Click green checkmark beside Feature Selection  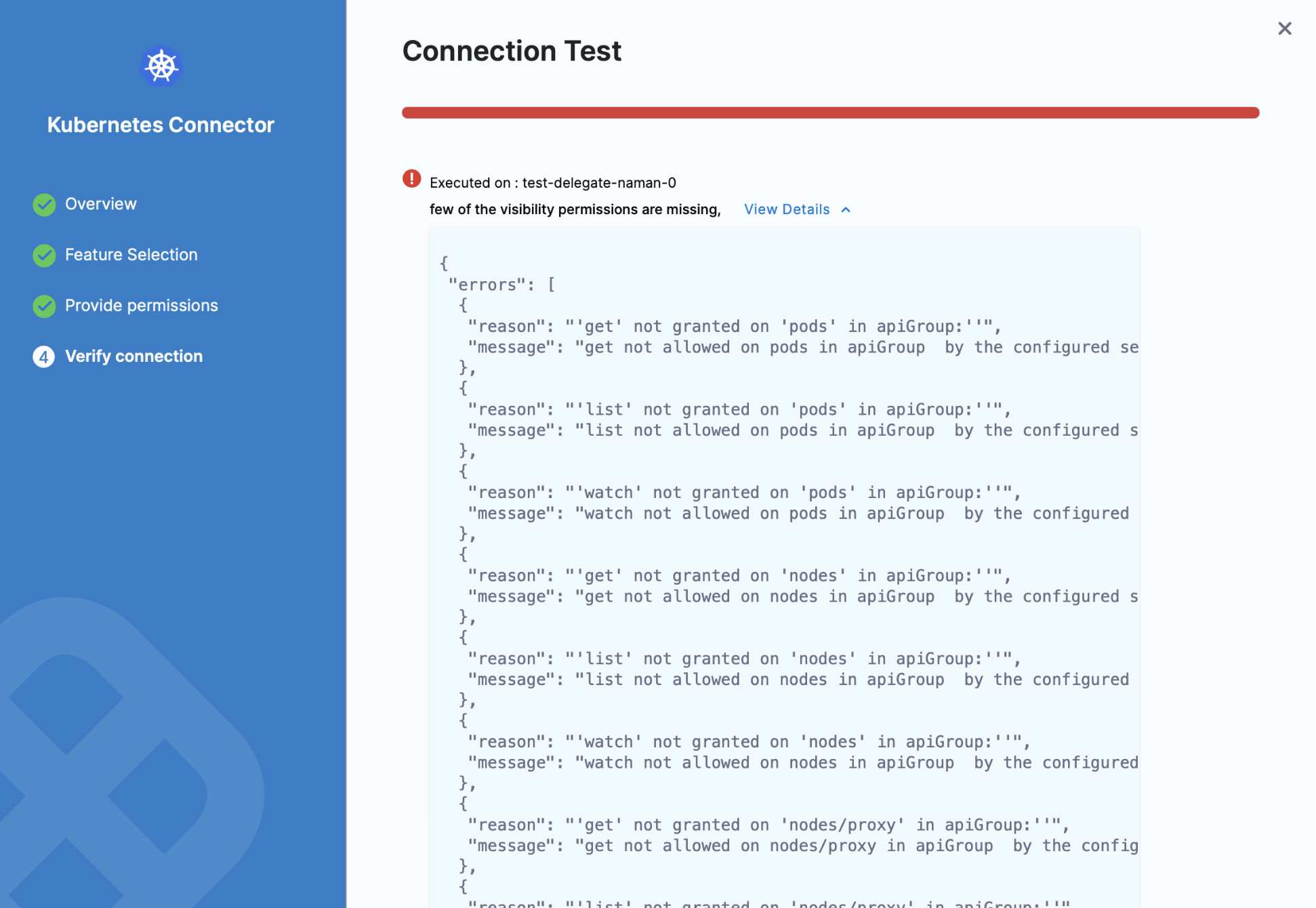pos(44,255)
